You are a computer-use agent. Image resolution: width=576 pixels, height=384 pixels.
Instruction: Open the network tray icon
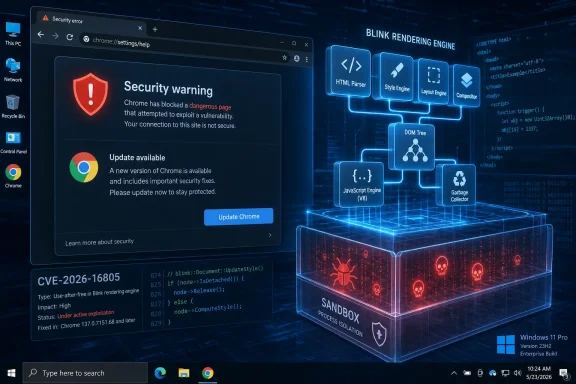click(x=505, y=373)
